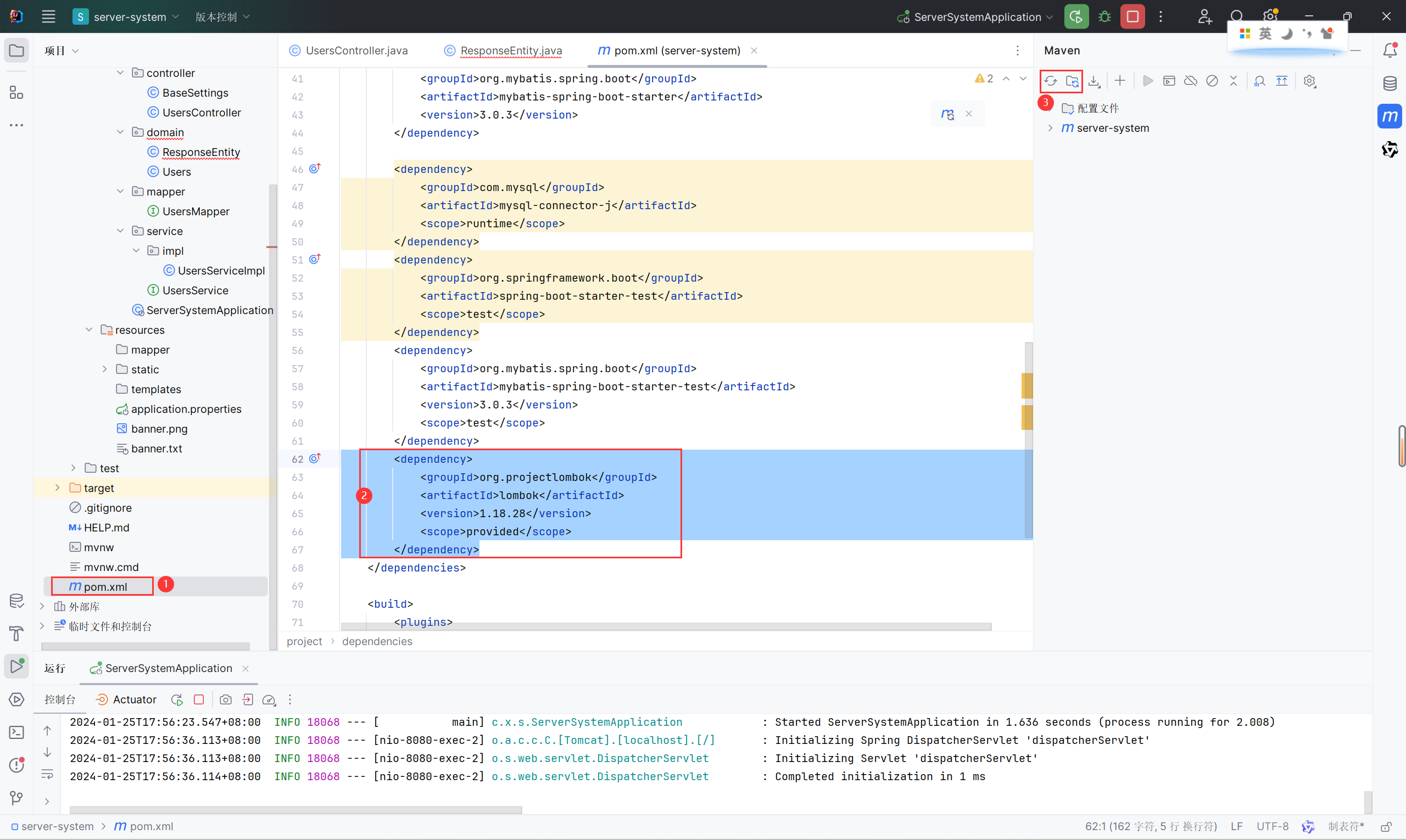This screenshot has width=1406, height=840.
Task: Open Maven settings gear
Action: (1310, 81)
